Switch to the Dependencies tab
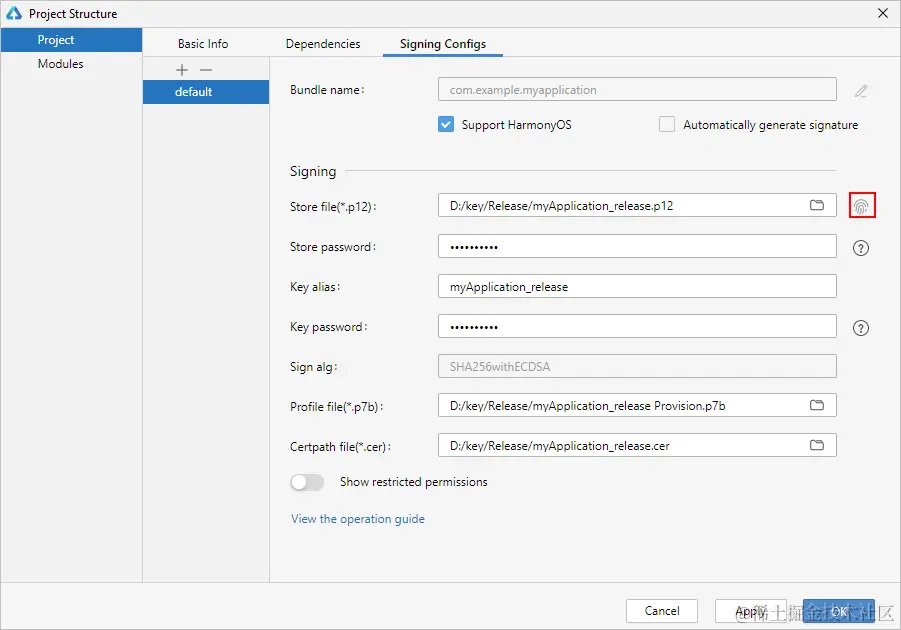This screenshot has width=901, height=630. click(x=323, y=44)
